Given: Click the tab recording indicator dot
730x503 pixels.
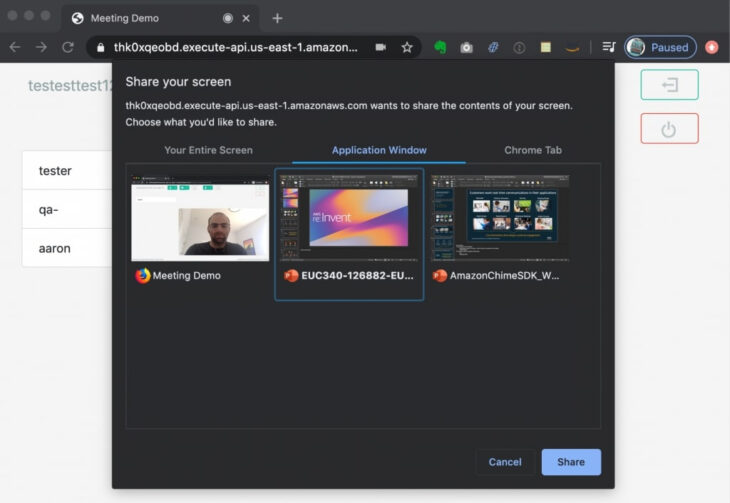Looking at the screenshot, I should (x=228, y=18).
